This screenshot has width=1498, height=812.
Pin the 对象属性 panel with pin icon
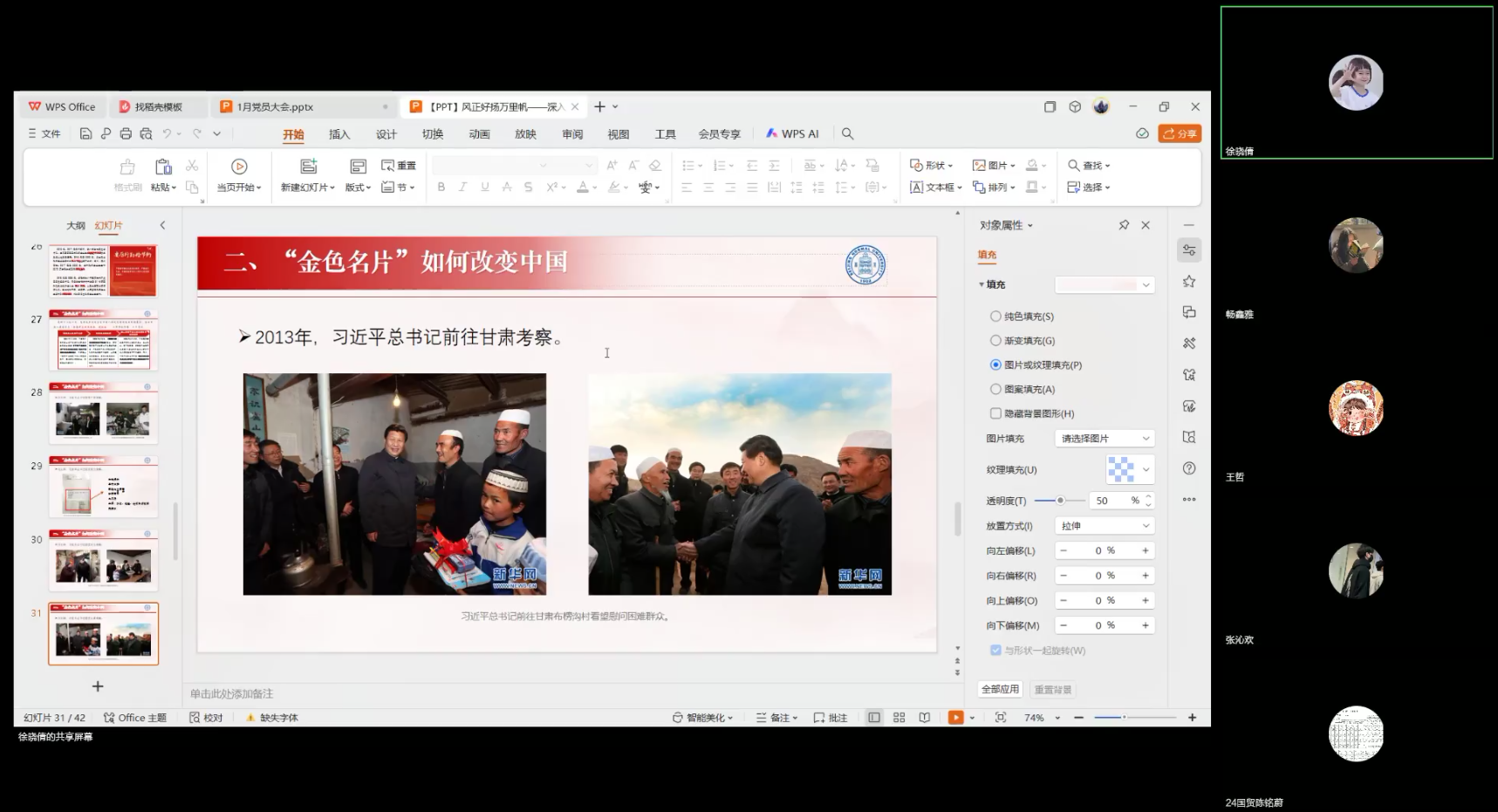coord(1124,225)
